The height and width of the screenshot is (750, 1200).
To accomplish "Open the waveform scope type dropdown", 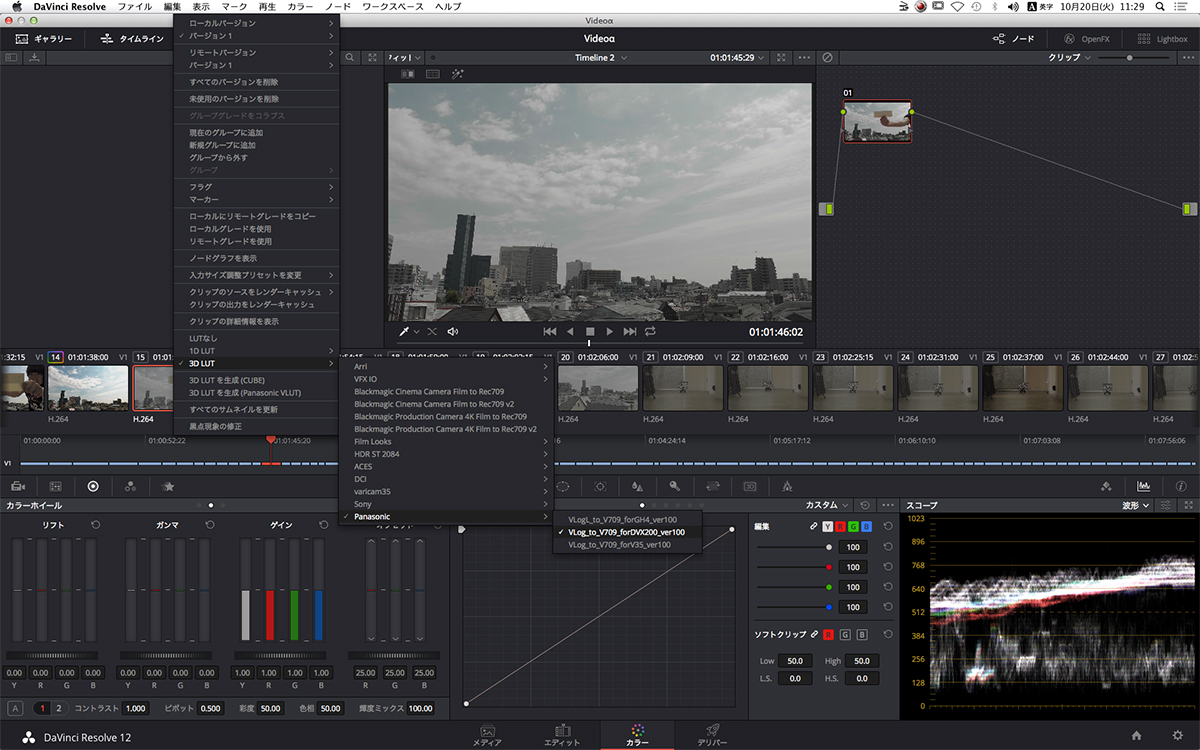I will pos(1136,505).
